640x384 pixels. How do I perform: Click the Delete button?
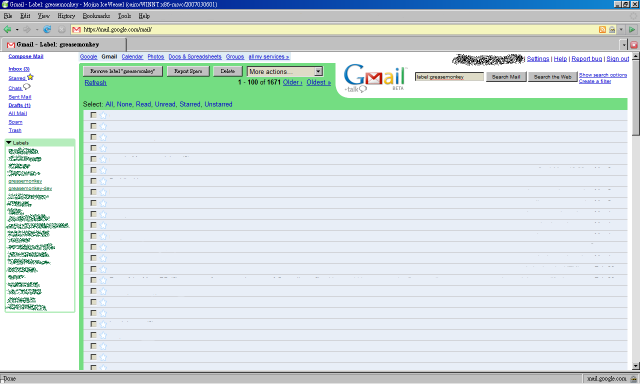[x=228, y=71]
